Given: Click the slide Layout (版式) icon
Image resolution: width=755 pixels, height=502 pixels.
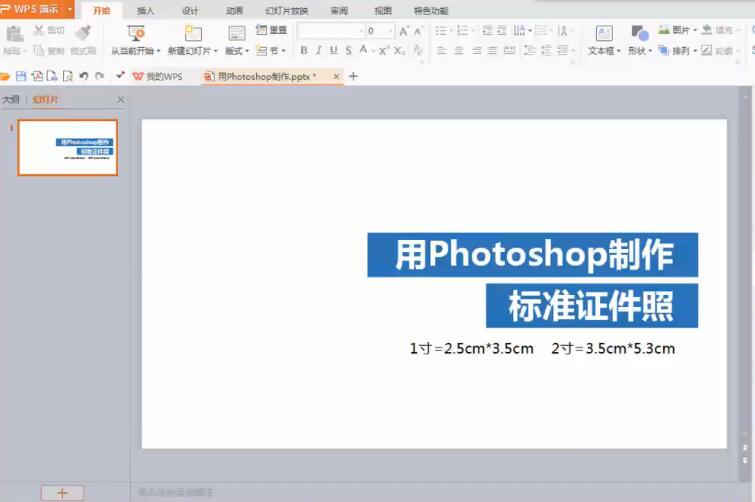Looking at the screenshot, I should tap(236, 33).
